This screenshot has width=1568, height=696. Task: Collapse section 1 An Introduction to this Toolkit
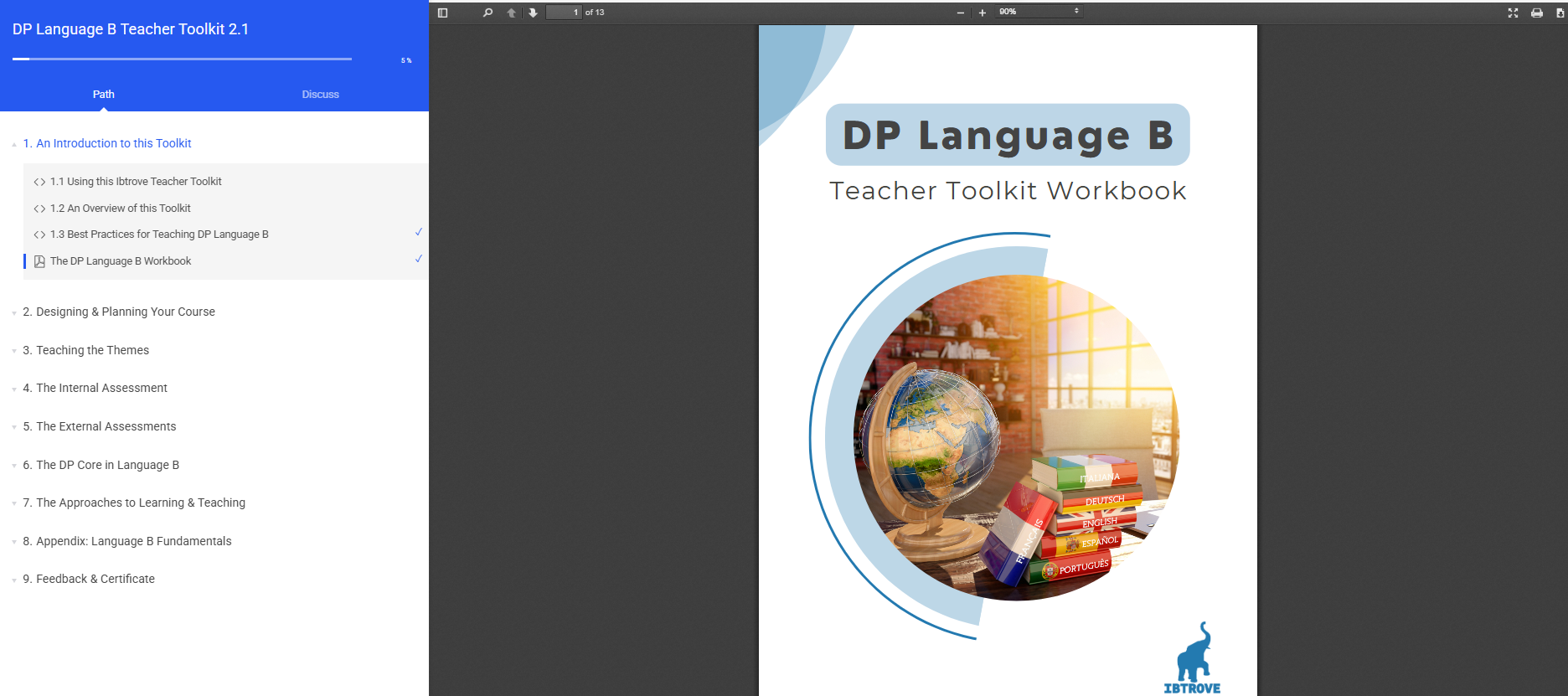point(107,143)
